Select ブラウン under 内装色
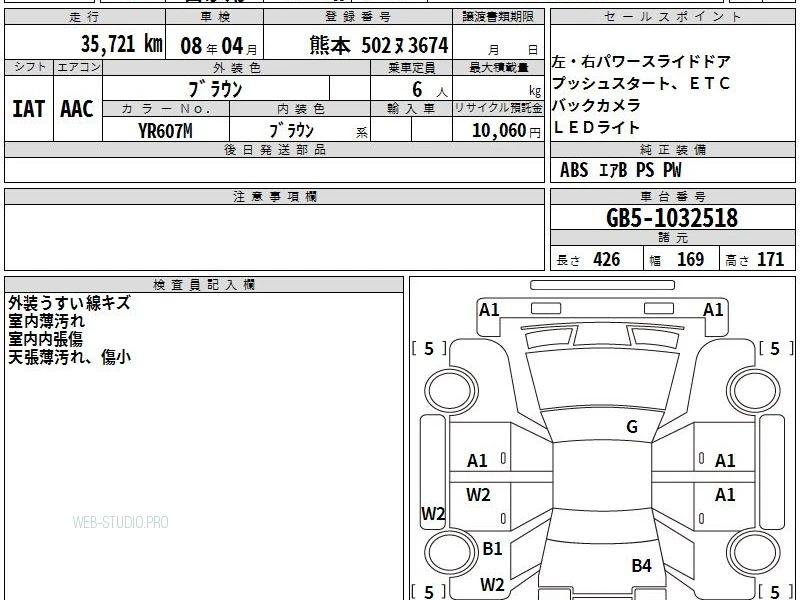800x600 pixels. tap(291, 131)
